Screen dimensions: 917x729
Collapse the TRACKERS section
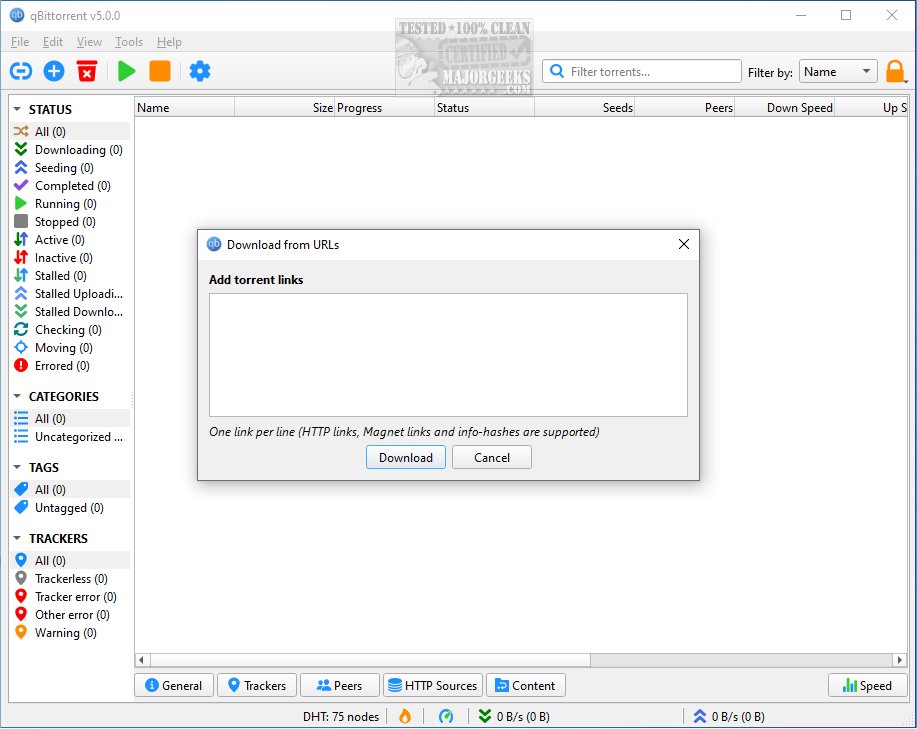[x=17, y=538]
